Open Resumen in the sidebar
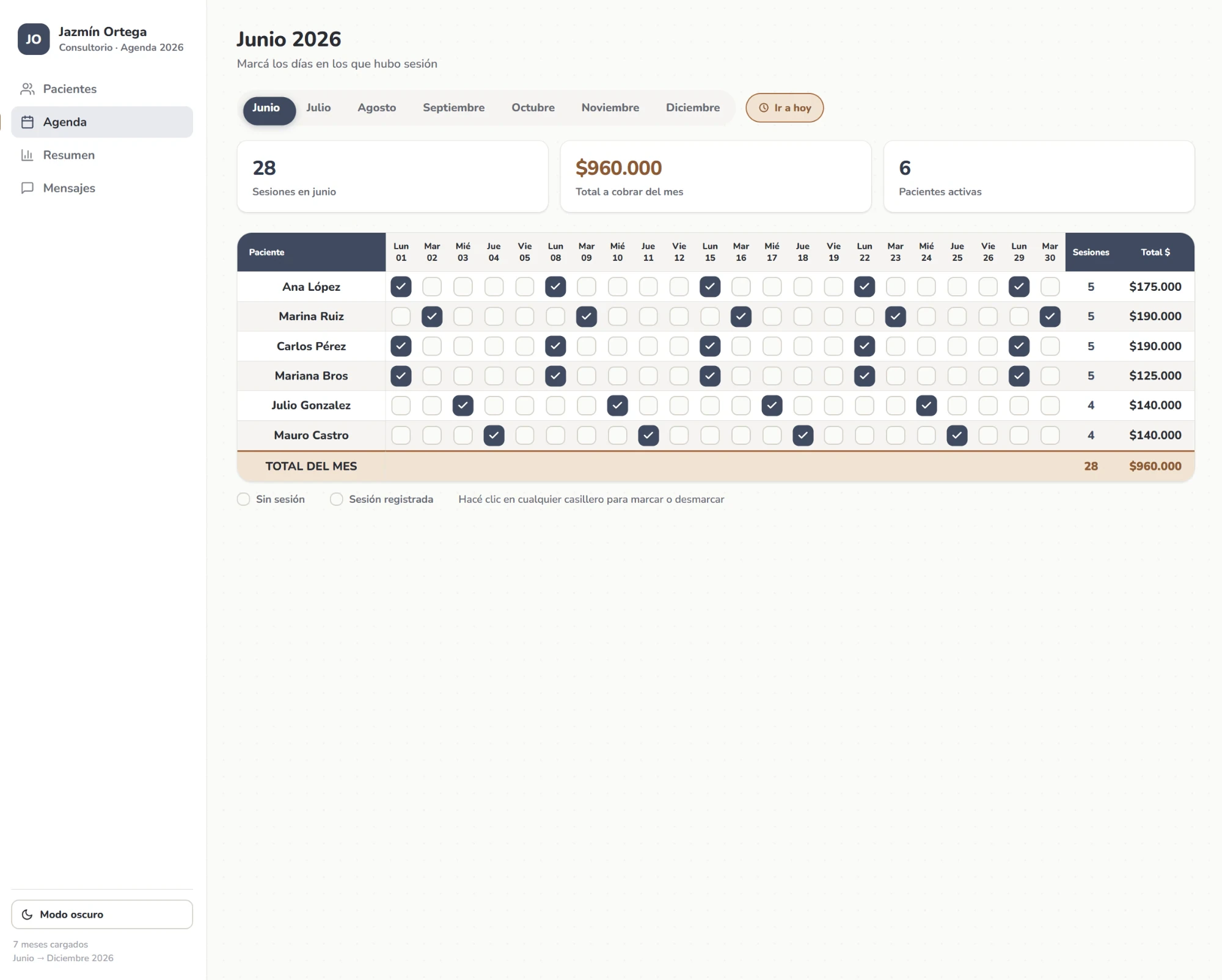This screenshot has width=1222, height=980. coord(102,155)
